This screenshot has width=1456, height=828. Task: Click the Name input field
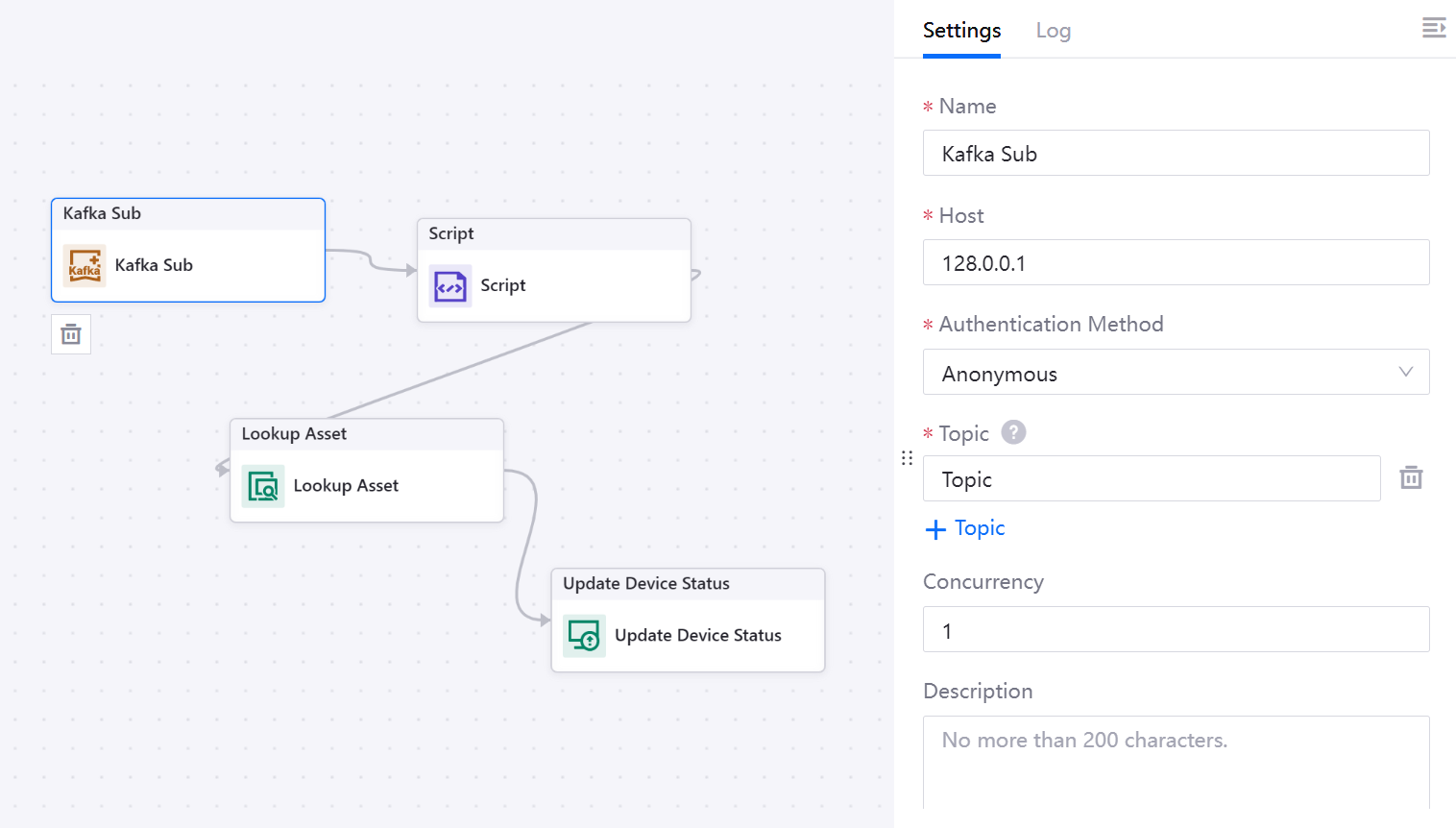click(1175, 154)
